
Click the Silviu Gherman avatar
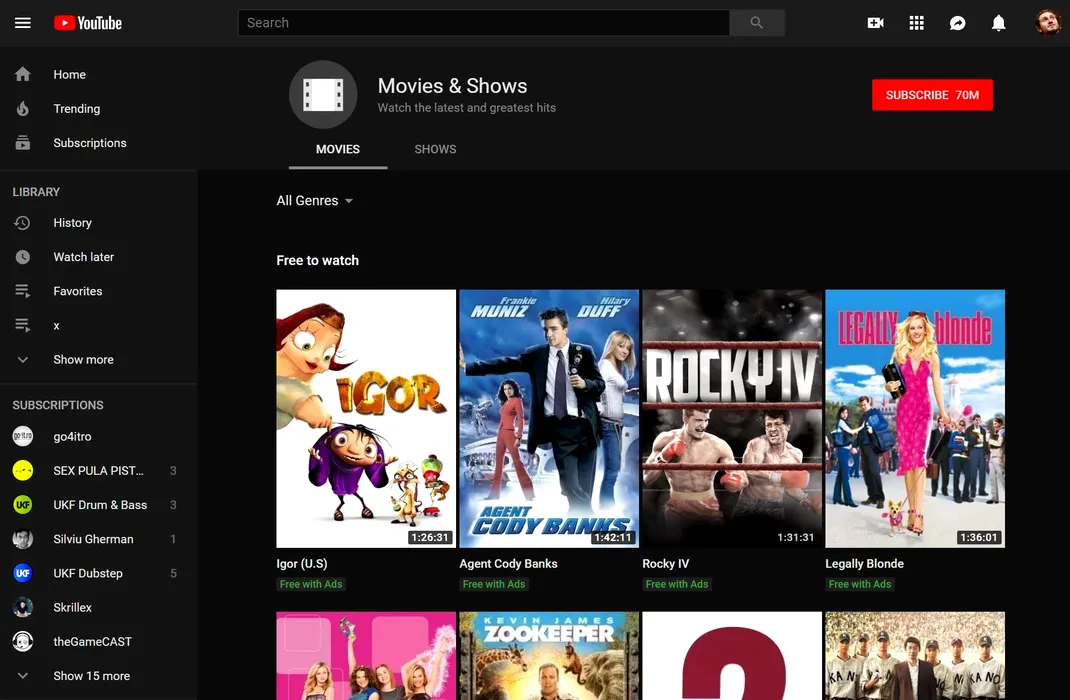(x=23, y=538)
